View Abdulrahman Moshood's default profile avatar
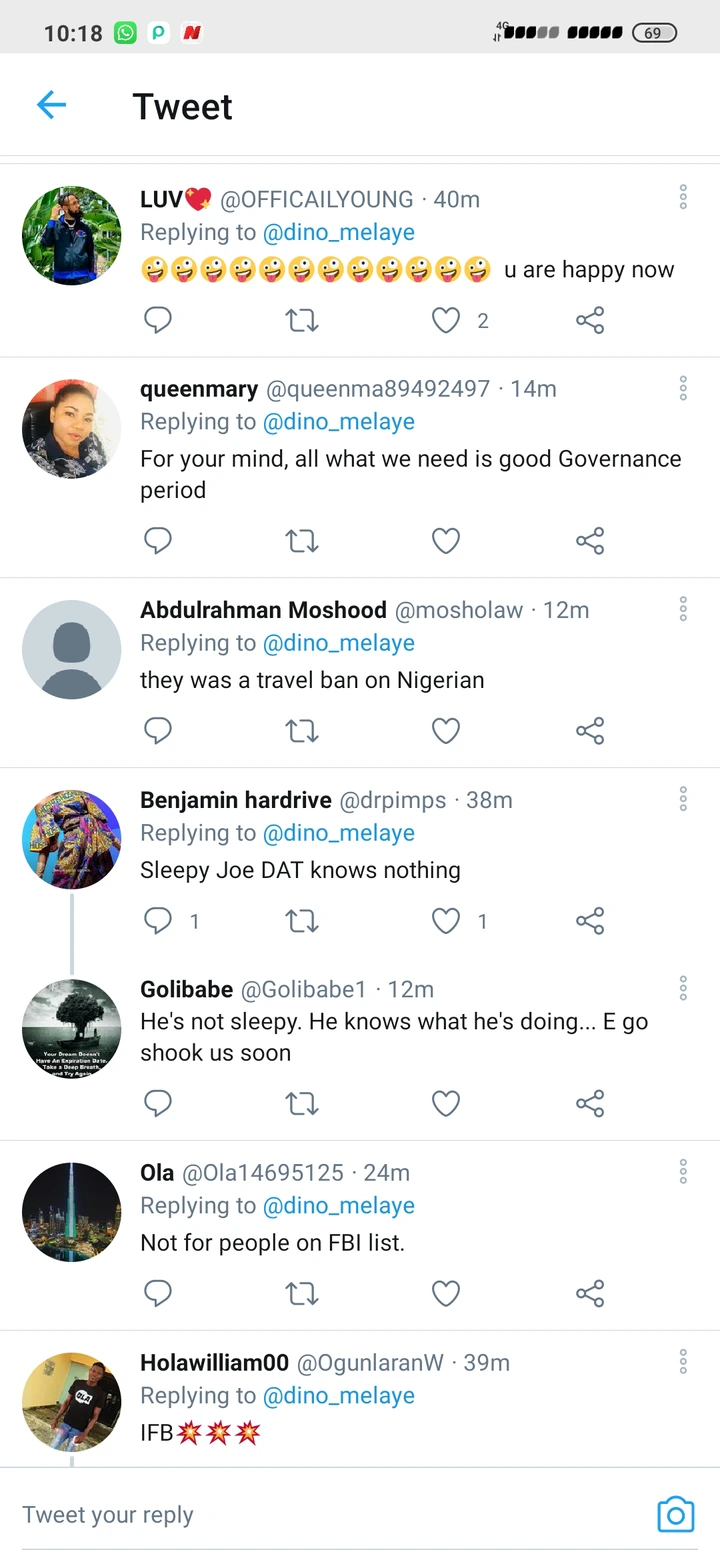Screen dimensions: 720x1560 (x=71, y=650)
